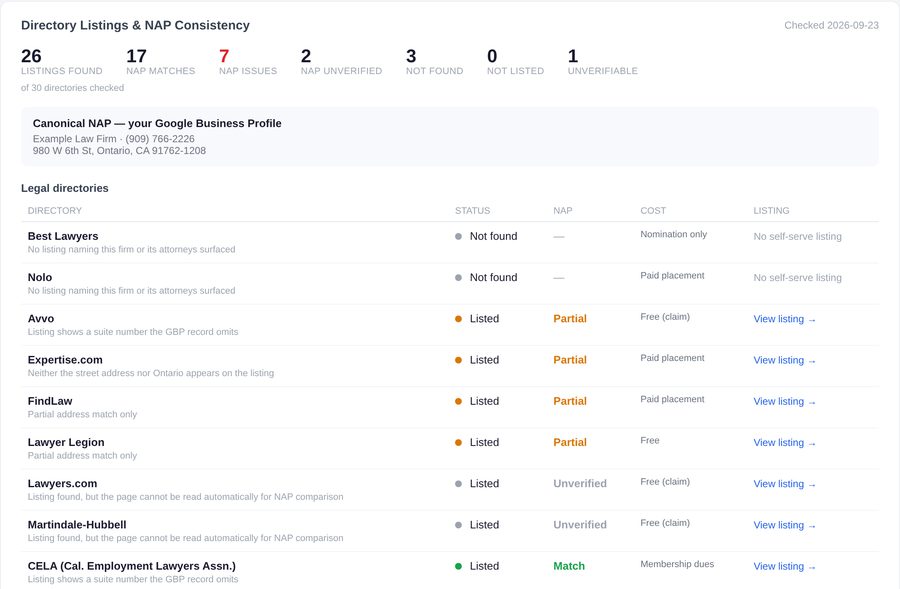Click the red 7 NAP Issues statistic
This screenshot has width=900, height=589.
(x=248, y=61)
